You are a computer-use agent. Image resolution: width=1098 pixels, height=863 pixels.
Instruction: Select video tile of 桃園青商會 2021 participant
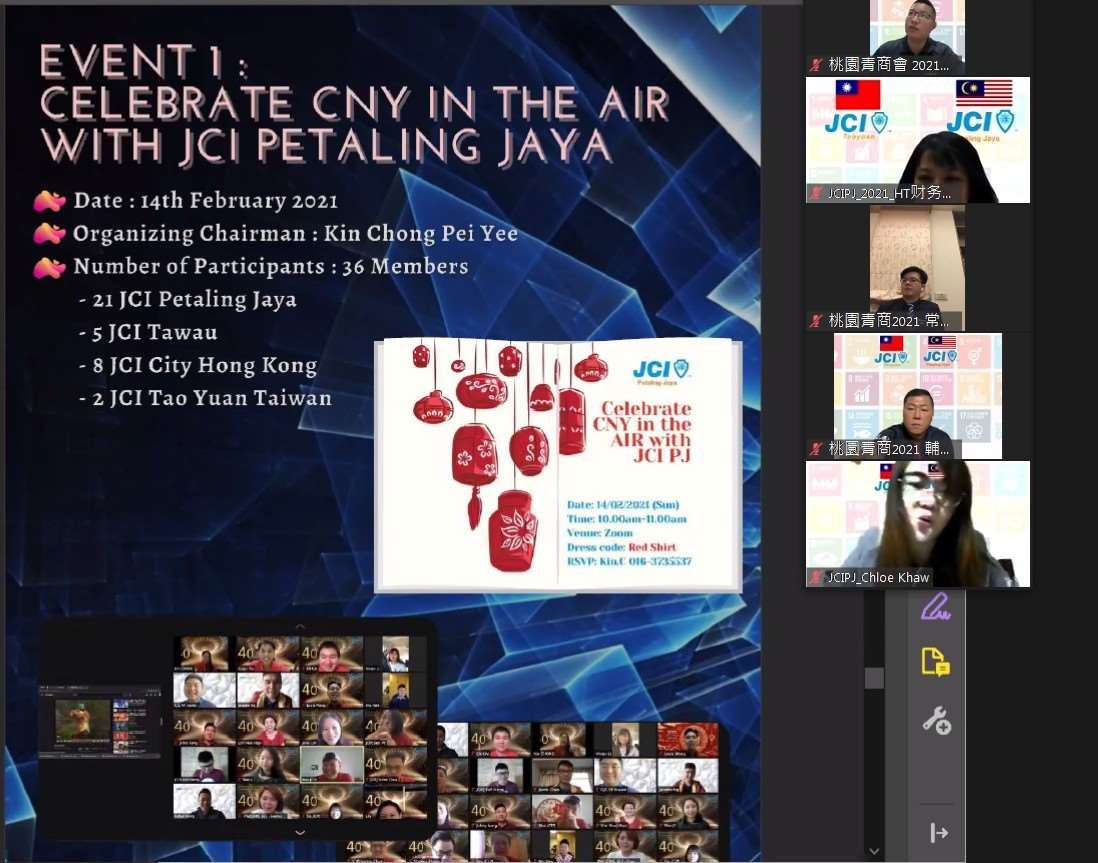tap(917, 37)
